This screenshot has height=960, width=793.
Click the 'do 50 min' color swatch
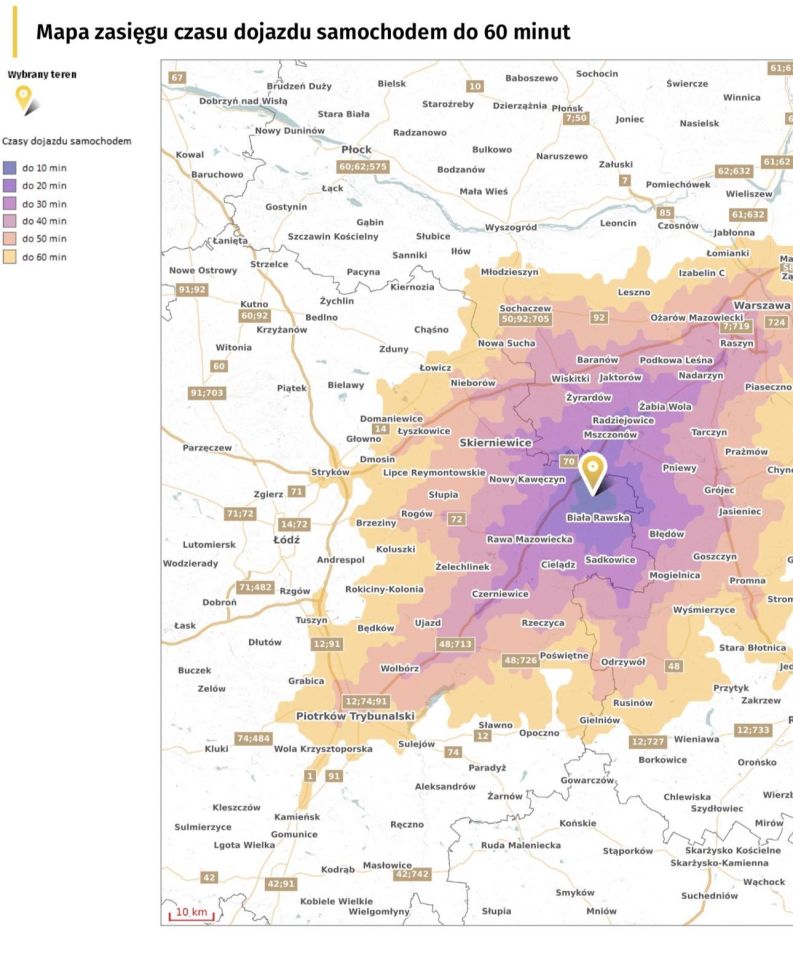(10, 239)
